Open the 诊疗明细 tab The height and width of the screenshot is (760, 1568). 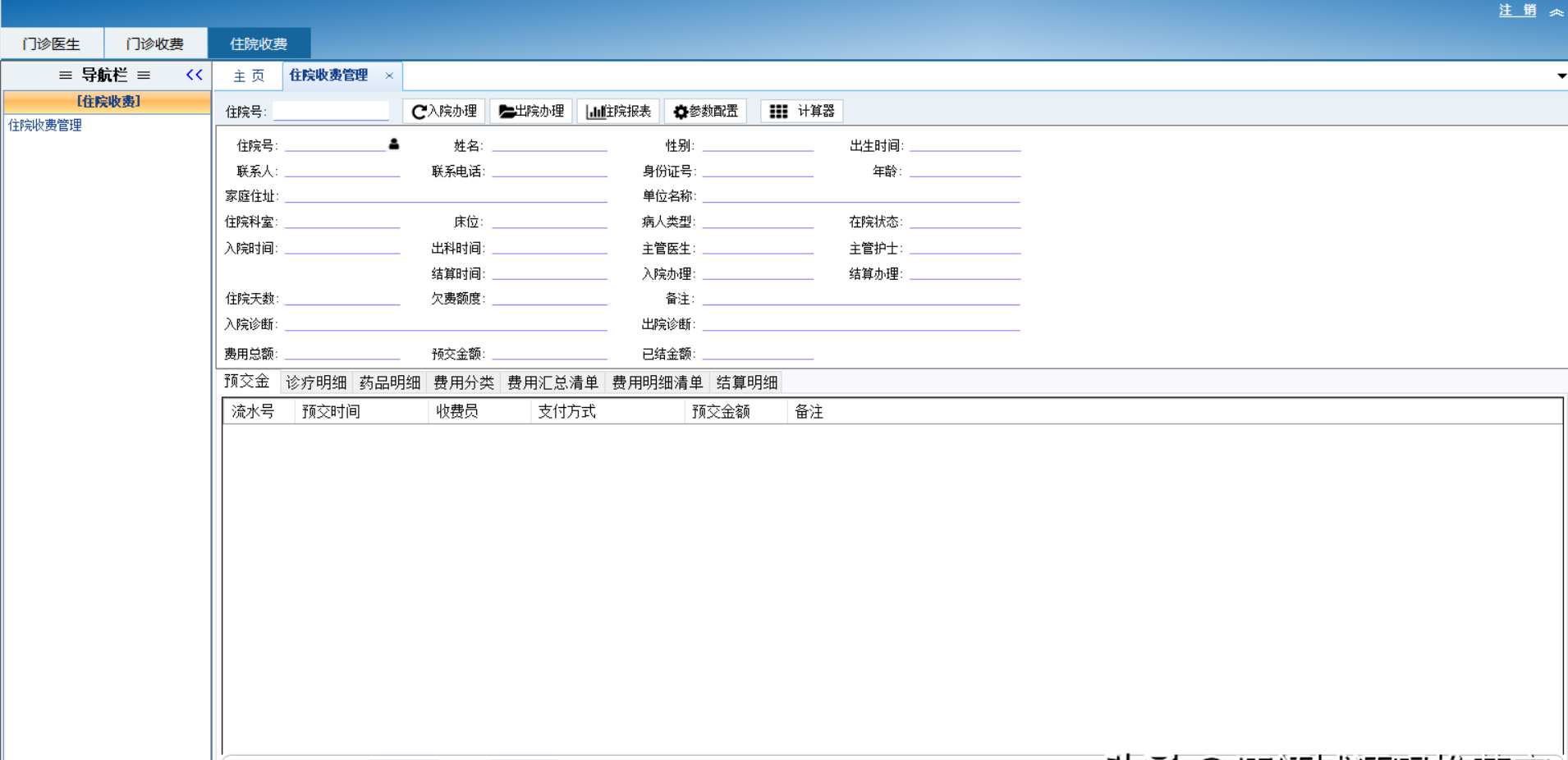coord(316,382)
